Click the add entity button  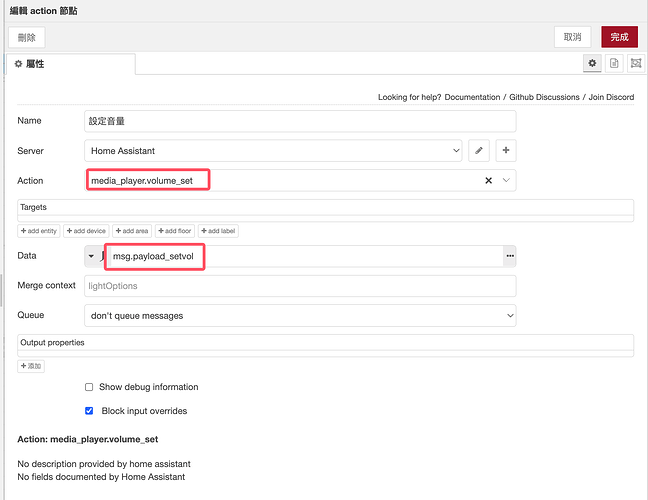(39, 231)
